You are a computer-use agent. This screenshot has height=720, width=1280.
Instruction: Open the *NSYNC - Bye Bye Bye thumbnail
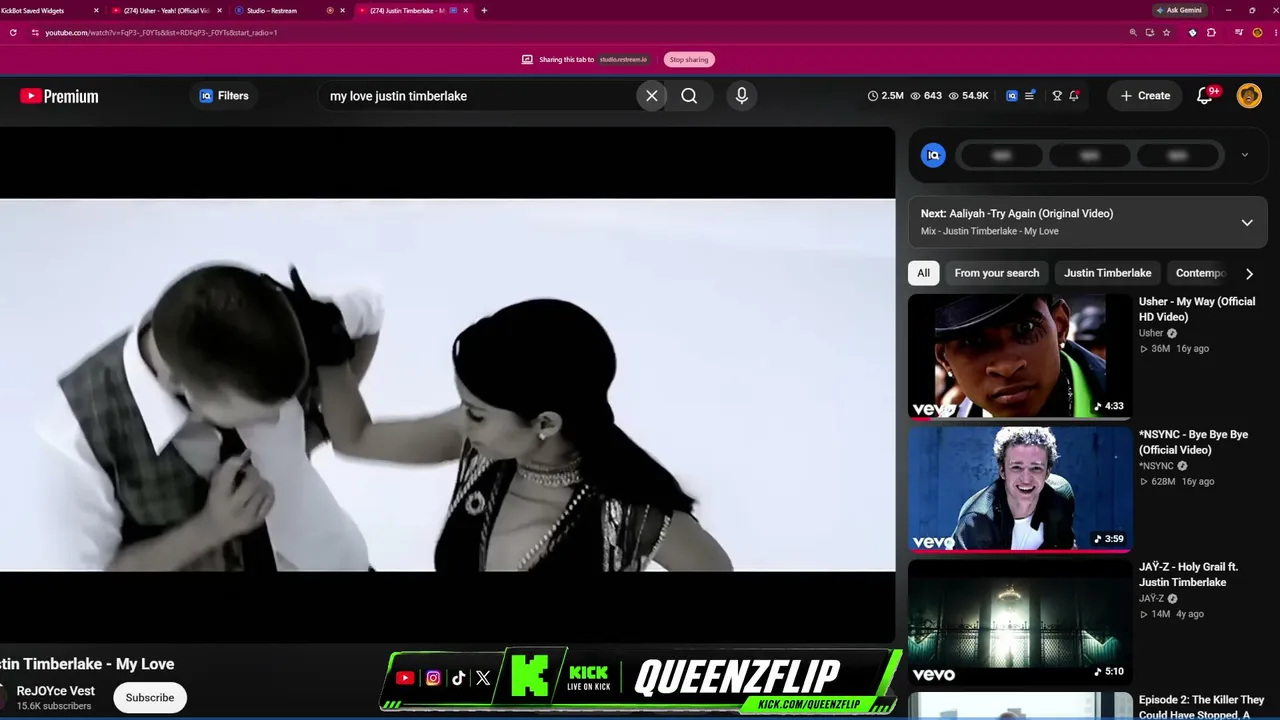(x=1020, y=489)
